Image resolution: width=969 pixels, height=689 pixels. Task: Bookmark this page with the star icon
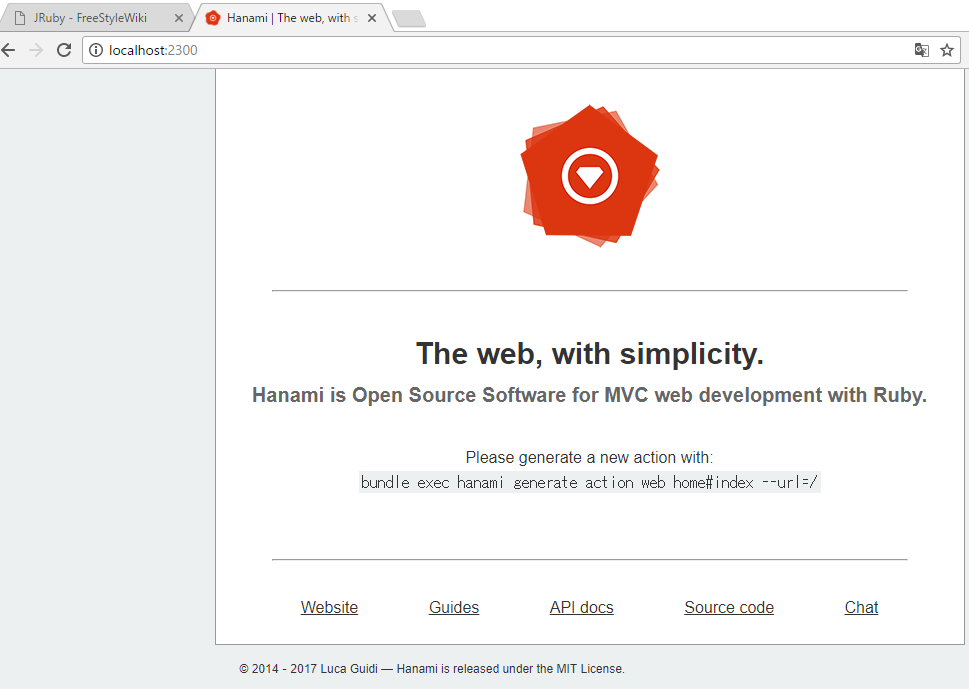pyautogui.click(x=947, y=50)
